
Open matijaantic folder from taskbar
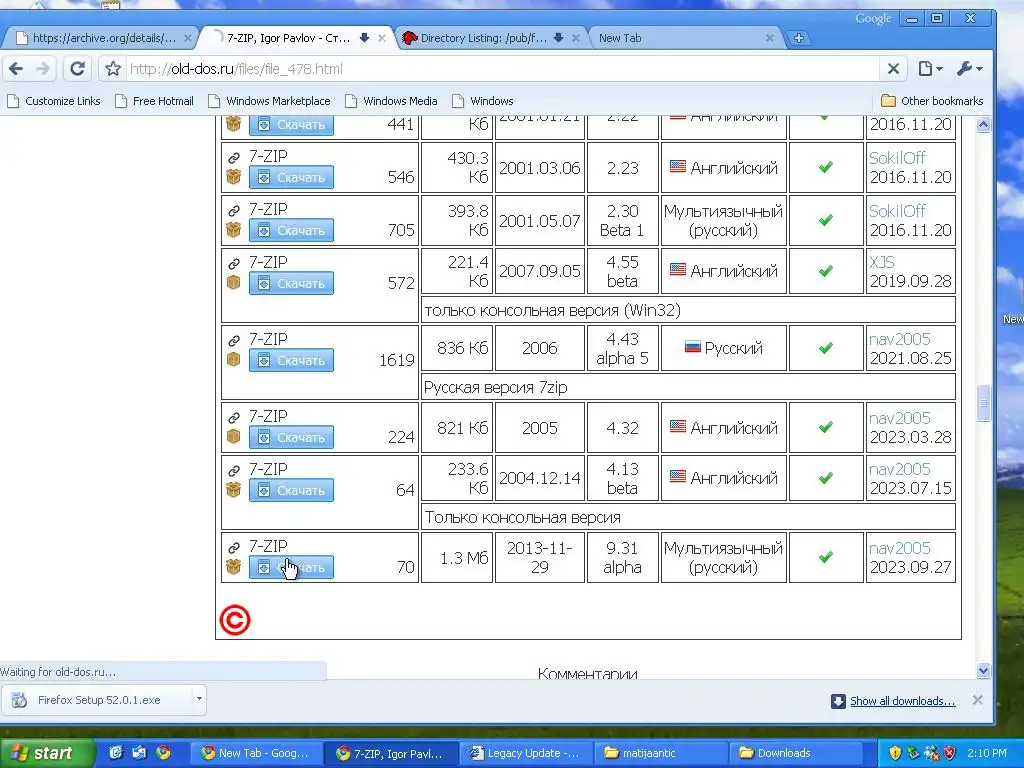coord(660,753)
